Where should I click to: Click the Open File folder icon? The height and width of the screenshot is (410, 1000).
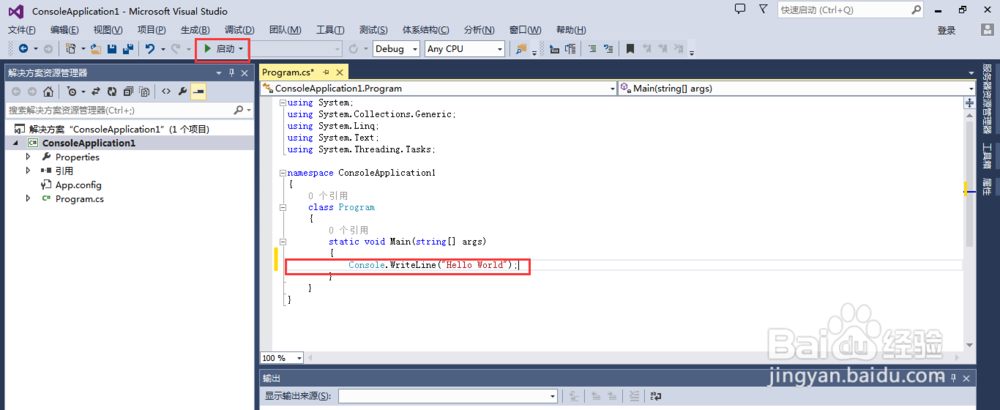click(96, 48)
